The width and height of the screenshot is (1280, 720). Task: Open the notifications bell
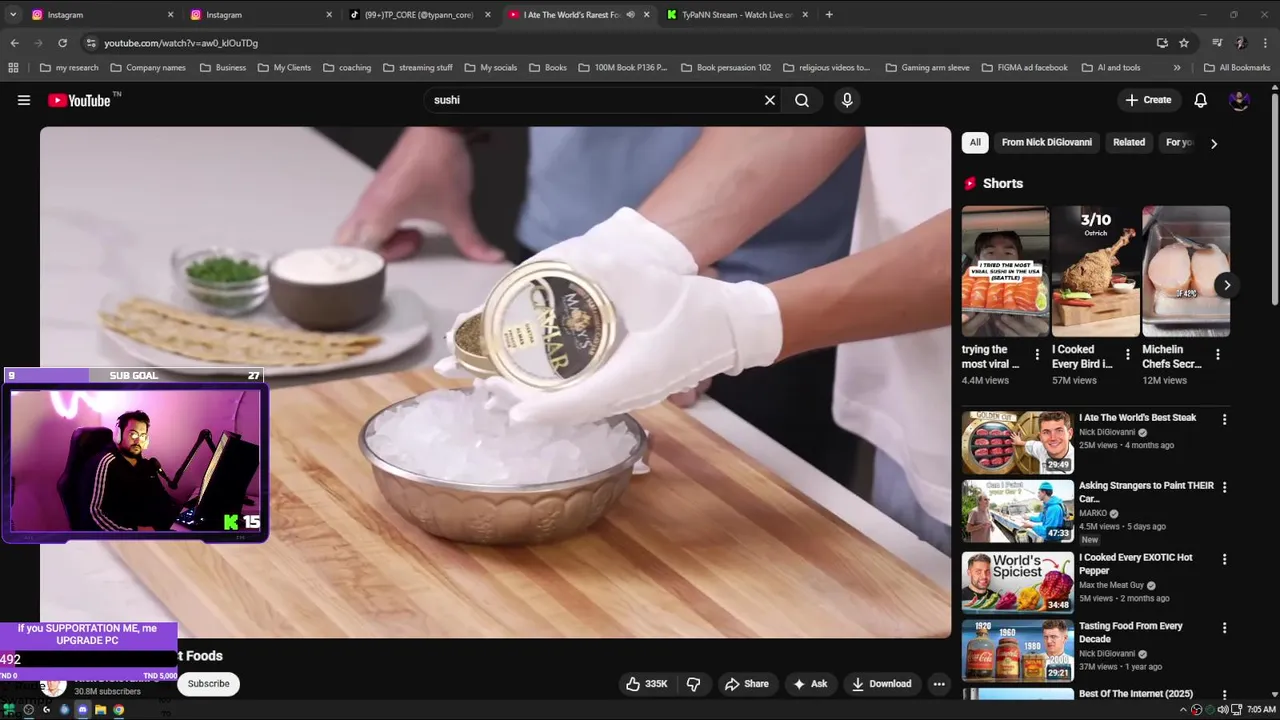point(1201,100)
